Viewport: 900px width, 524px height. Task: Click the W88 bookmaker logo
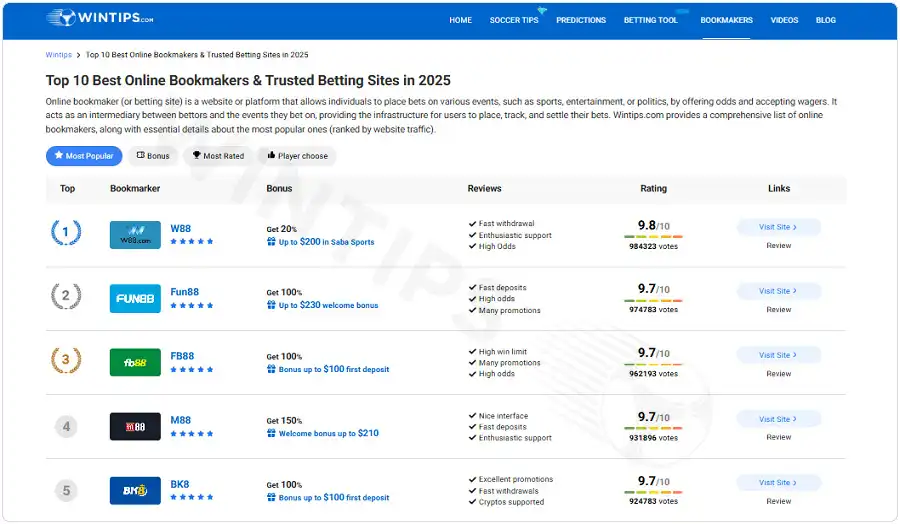(135, 235)
